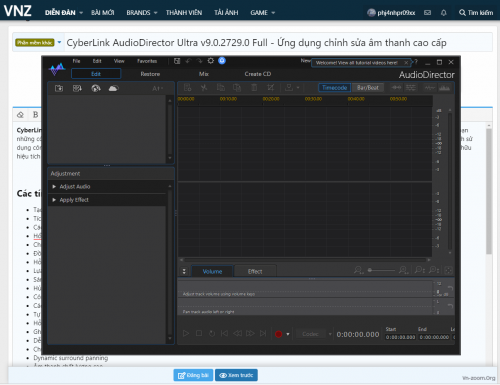This screenshot has height=385, width=500.
Task: Click the CyberLink Cloud icon
Action: pos(113,88)
